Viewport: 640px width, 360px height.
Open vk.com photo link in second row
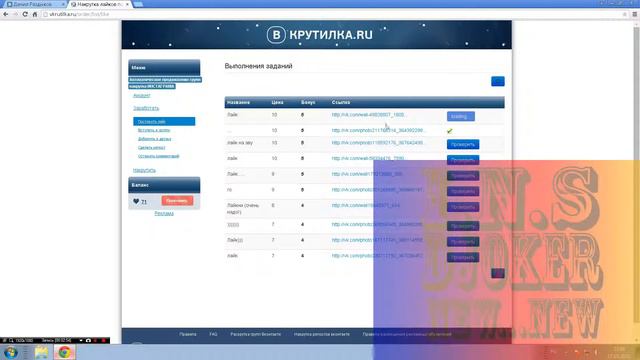tap(379, 130)
